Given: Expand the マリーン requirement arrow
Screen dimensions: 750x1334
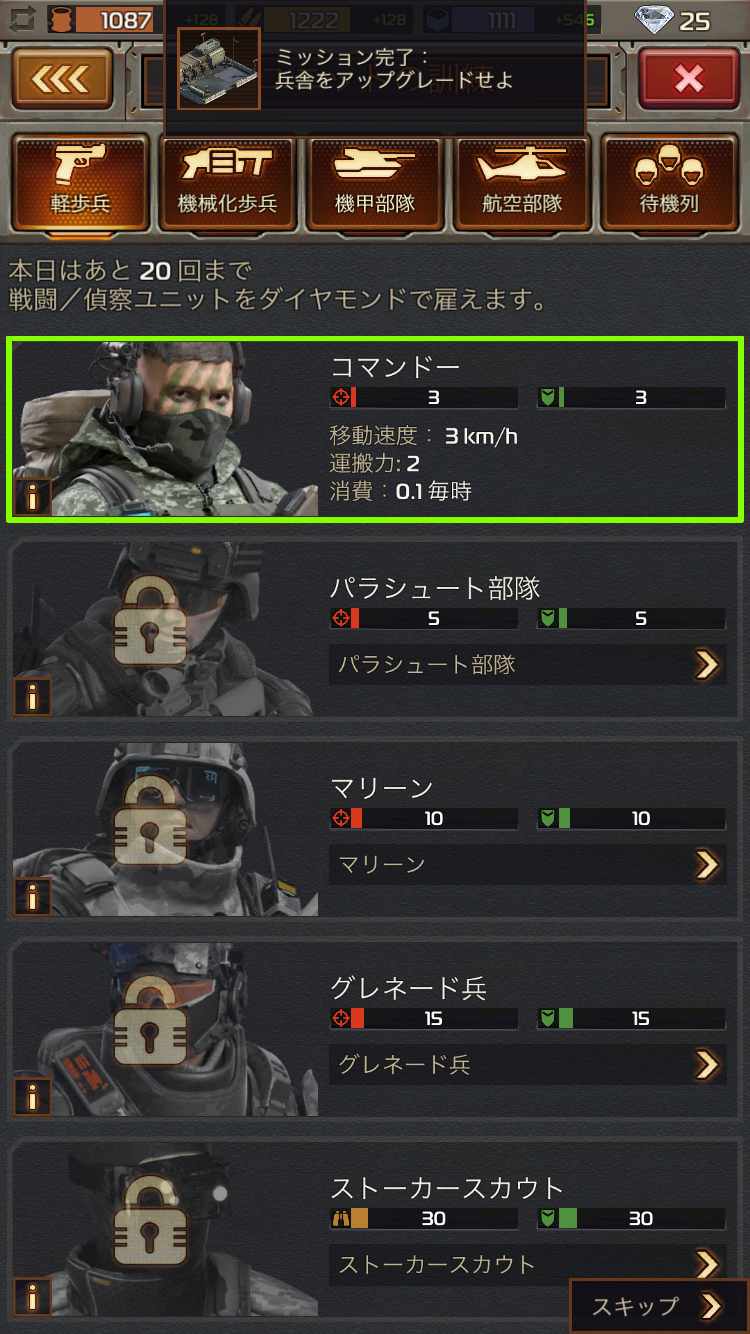Looking at the screenshot, I should [707, 864].
